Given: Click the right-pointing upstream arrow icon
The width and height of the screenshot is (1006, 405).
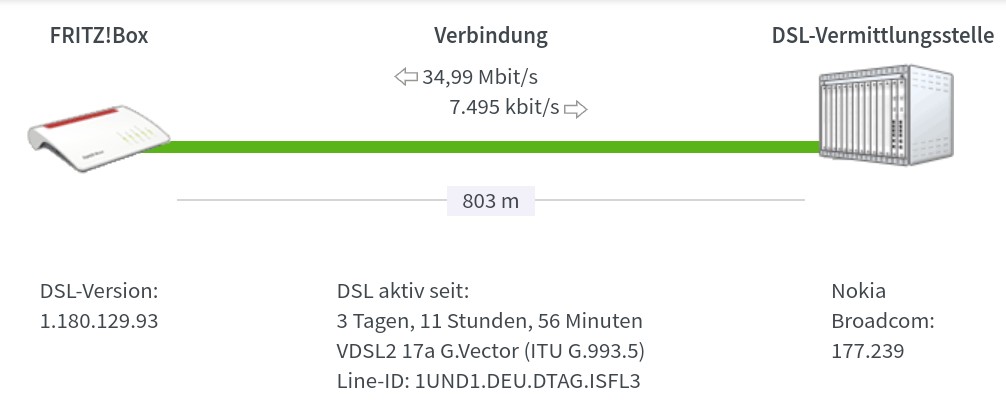Looking at the screenshot, I should pyautogui.click(x=575, y=109).
